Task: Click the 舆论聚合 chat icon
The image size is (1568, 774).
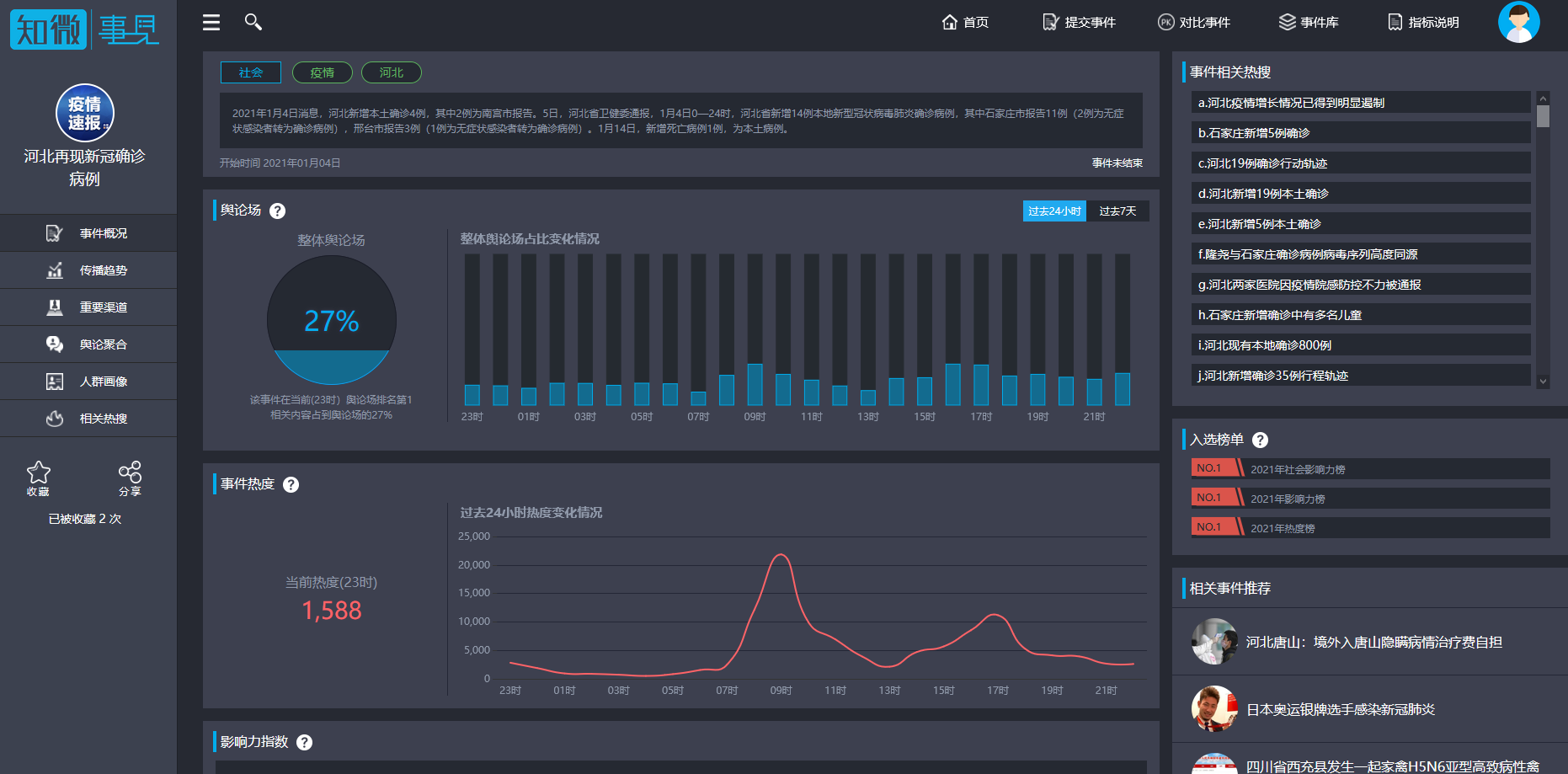Action: (x=55, y=344)
